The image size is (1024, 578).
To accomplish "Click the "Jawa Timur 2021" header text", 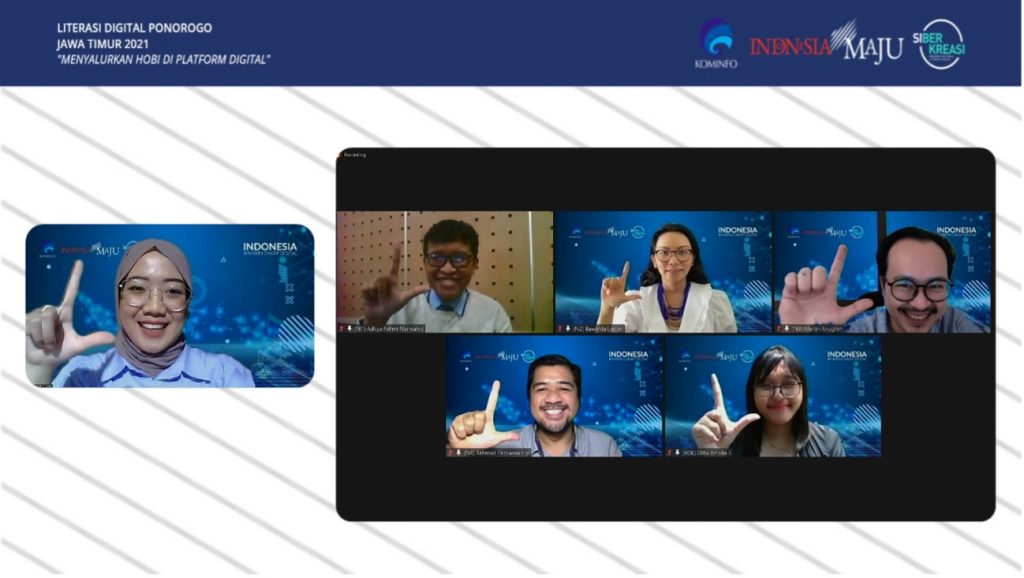I will [105, 44].
